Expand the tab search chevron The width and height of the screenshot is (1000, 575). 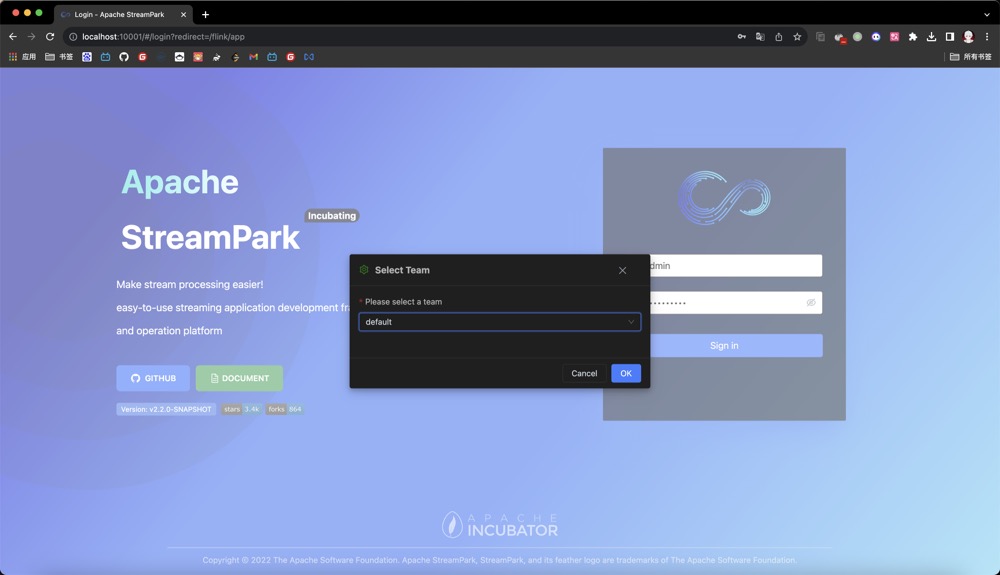[x=986, y=14]
